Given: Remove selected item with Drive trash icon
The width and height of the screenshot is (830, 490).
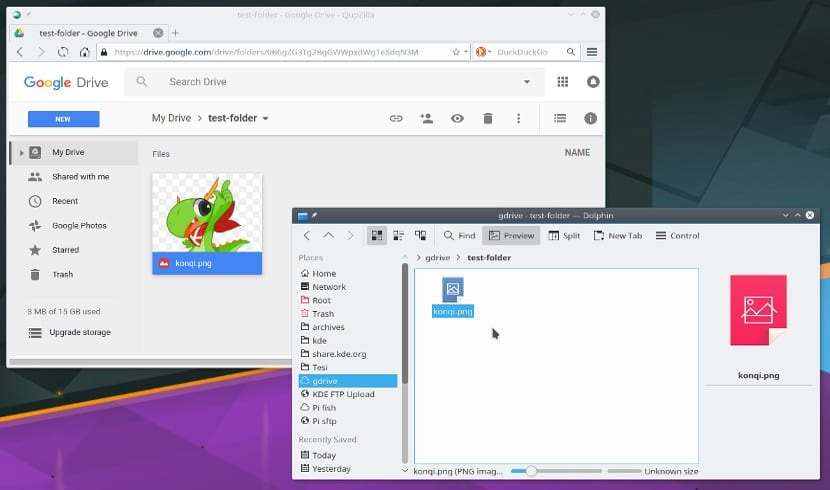Looking at the screenshot, I should 488,119.
